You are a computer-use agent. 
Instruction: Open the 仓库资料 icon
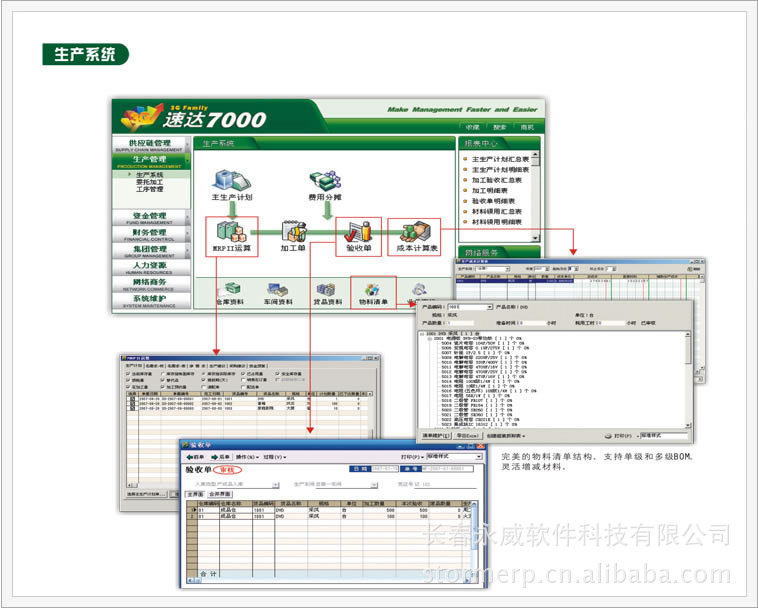[230, 293]
